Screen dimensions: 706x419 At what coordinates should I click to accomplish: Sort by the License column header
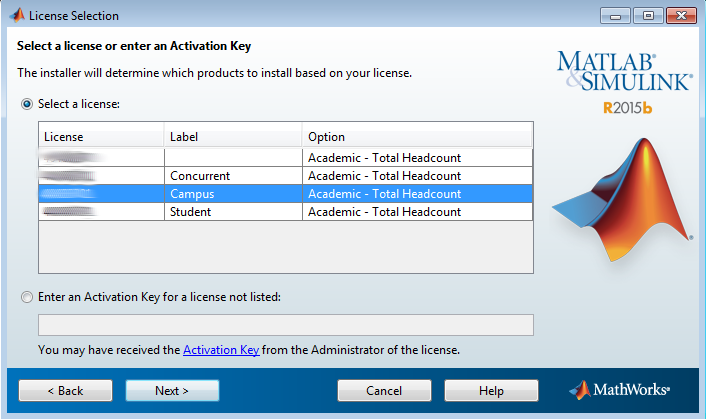point(101,136)
